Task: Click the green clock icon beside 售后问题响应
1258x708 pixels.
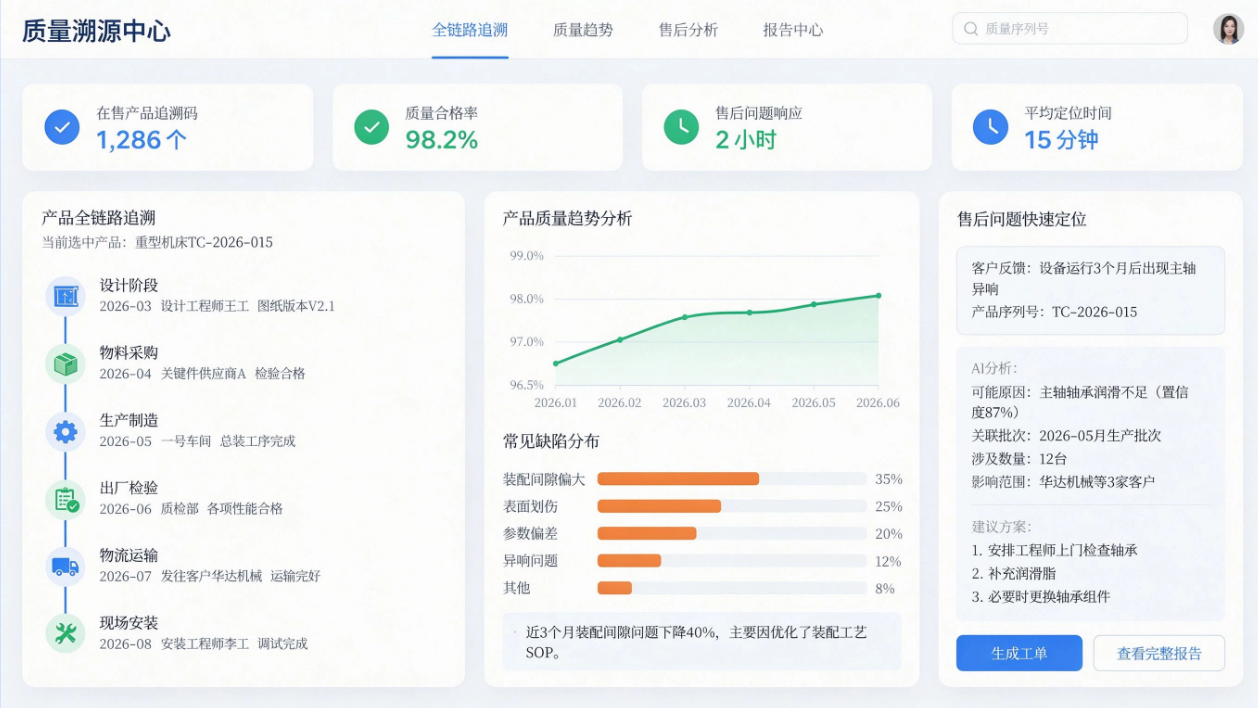Action: pos(682,127)
